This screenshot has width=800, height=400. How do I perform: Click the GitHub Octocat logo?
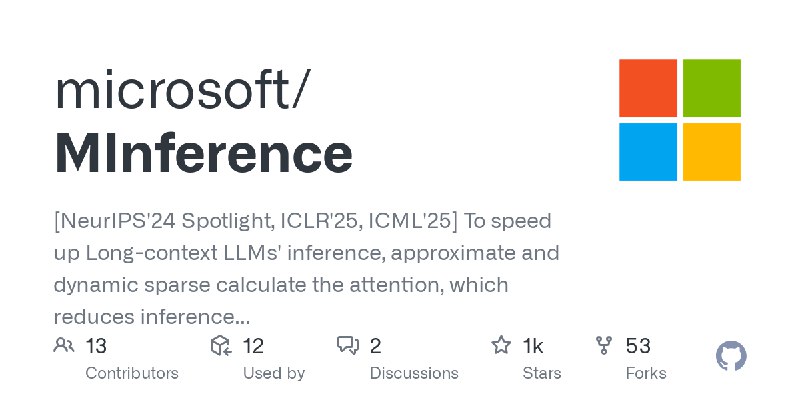[731, 356]
